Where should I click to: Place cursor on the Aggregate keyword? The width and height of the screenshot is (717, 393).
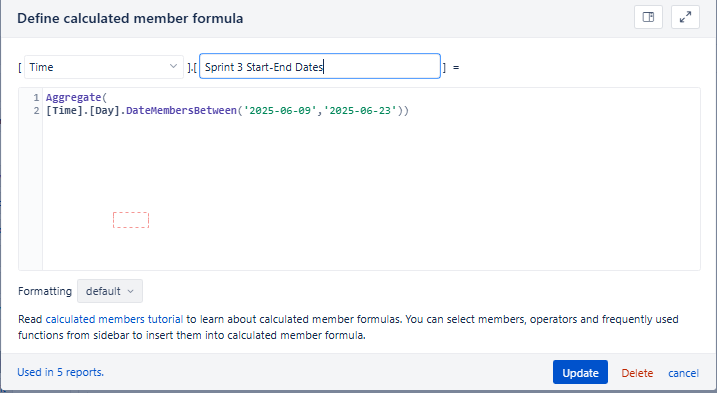[73, 97]
